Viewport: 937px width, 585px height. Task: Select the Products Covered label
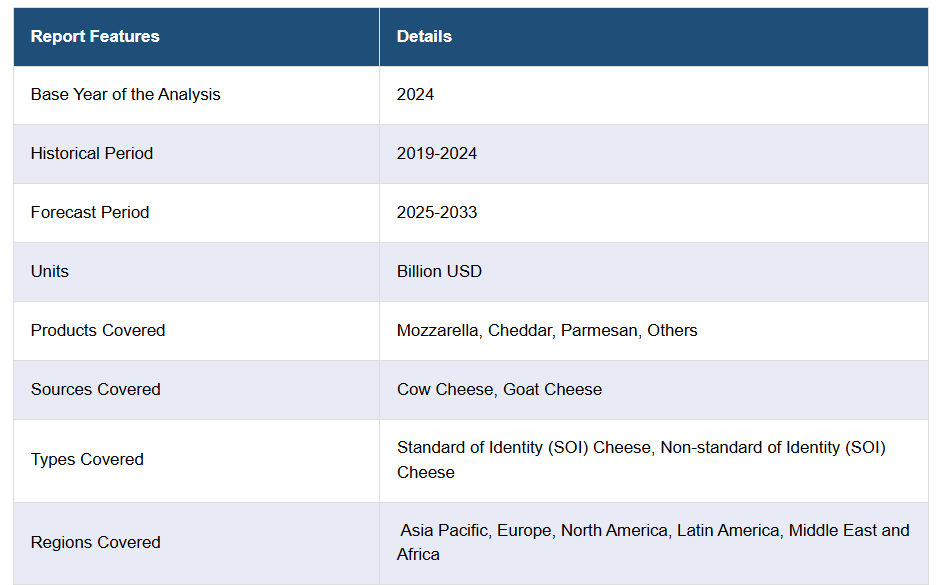tap(98, 330)
